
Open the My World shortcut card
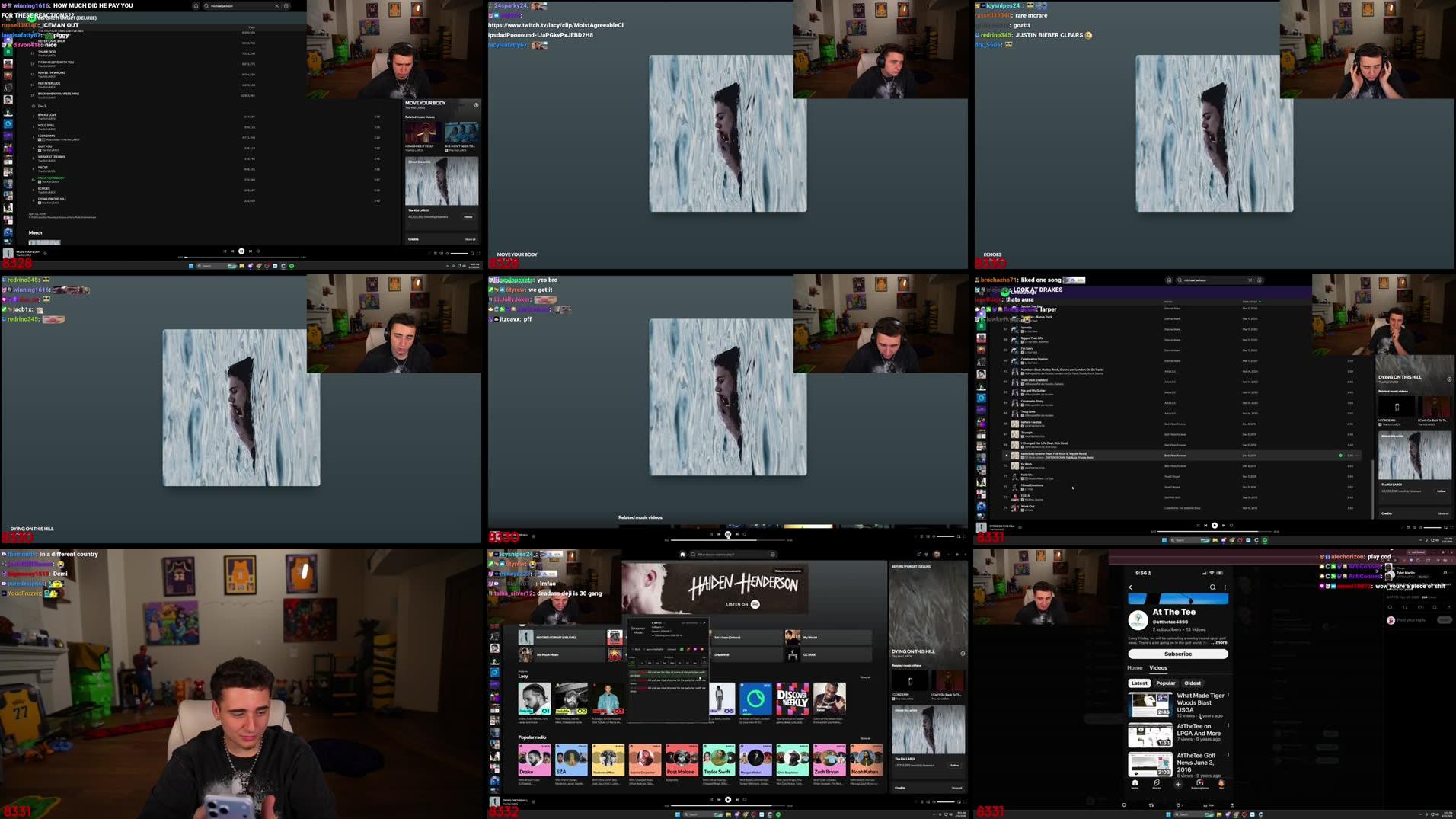(827, 637)
